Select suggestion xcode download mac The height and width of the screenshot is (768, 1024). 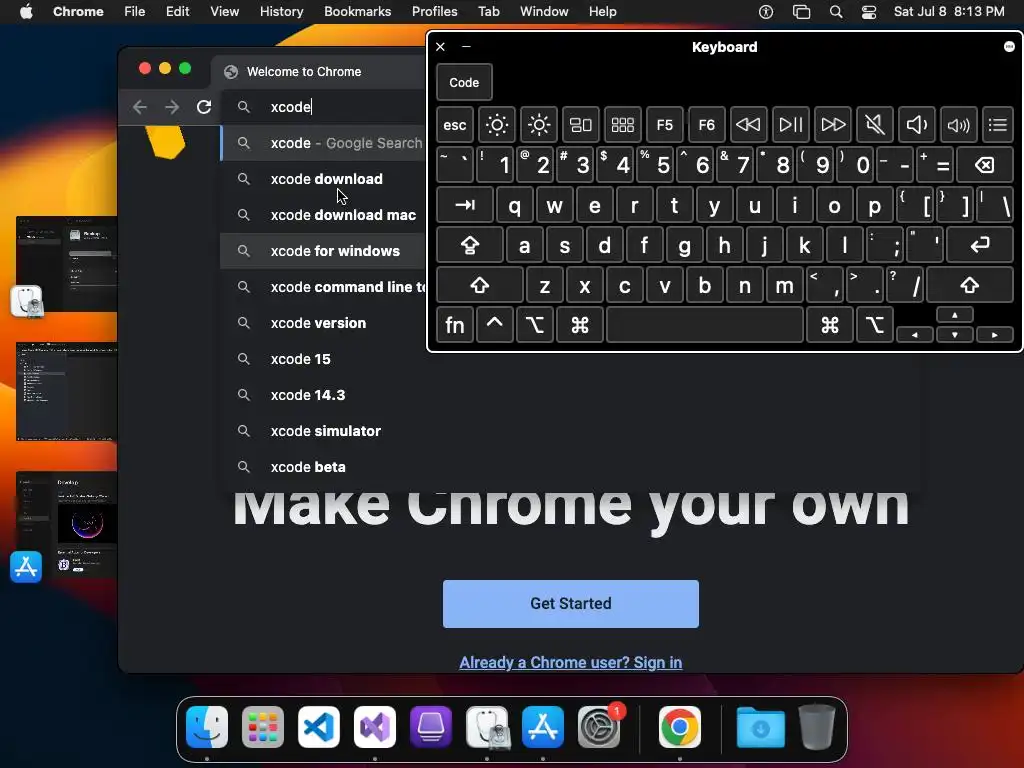324,215
